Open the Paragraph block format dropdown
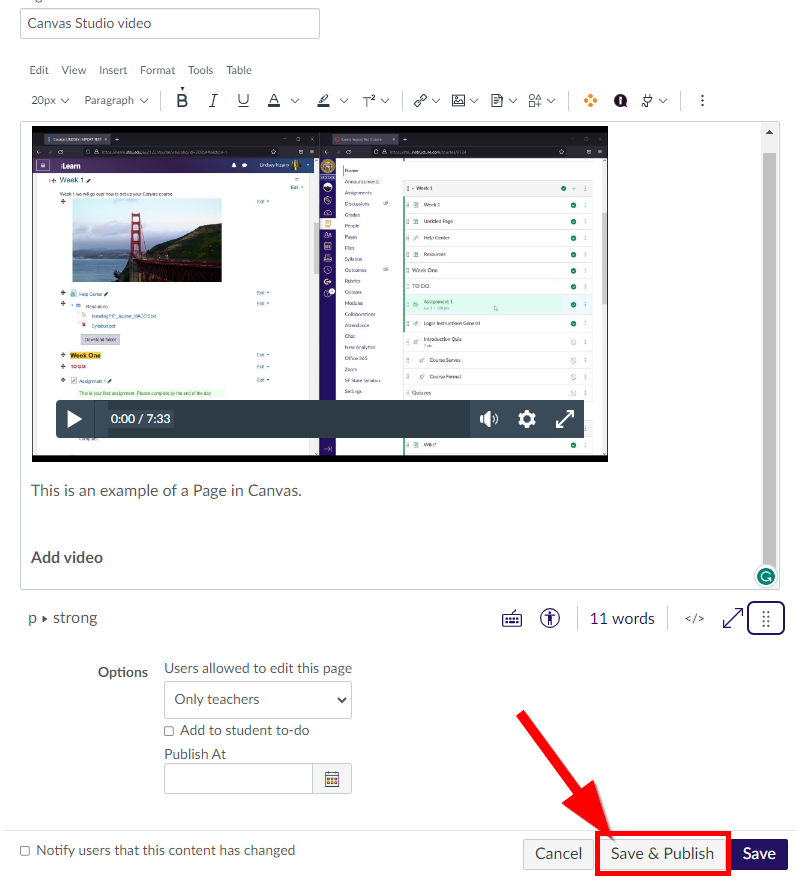This screenshot has height=884, width=808. [116, 100]
